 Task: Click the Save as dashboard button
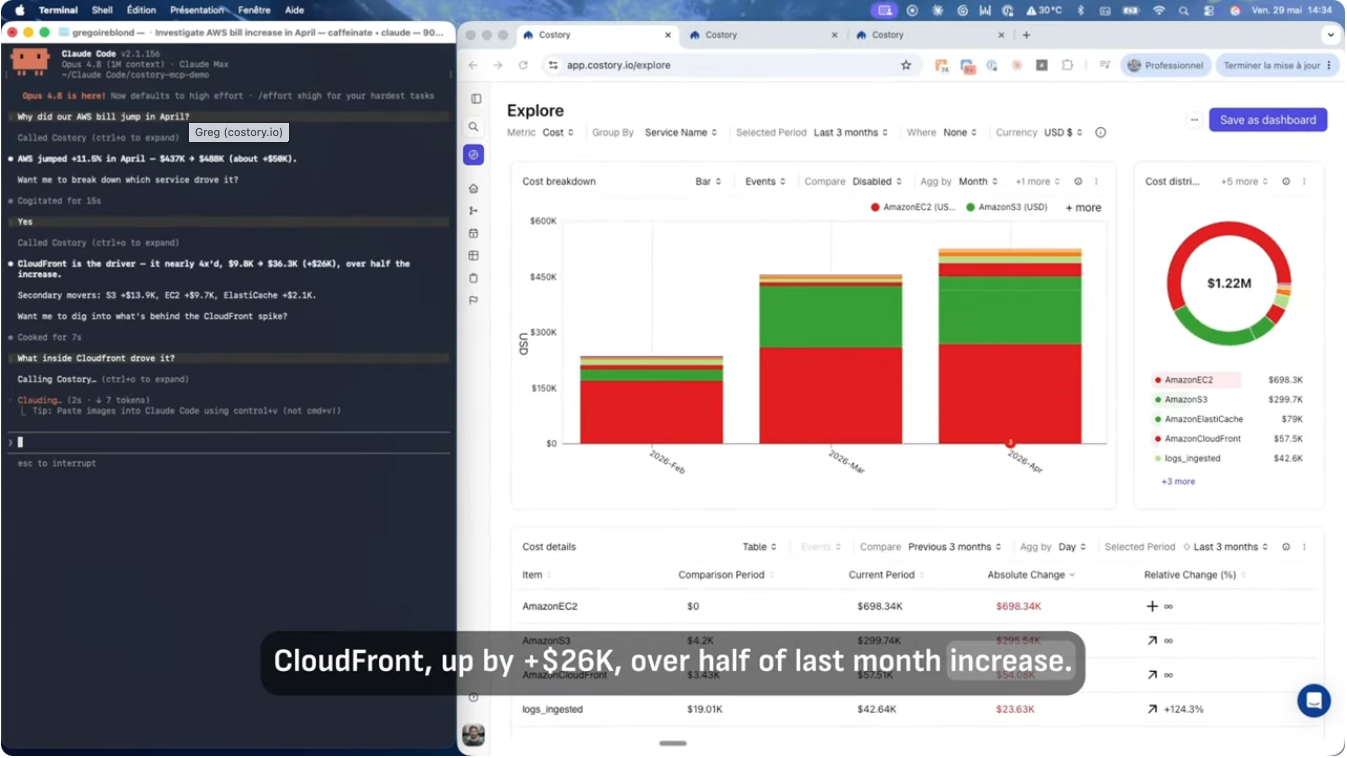pos(1268,120)
